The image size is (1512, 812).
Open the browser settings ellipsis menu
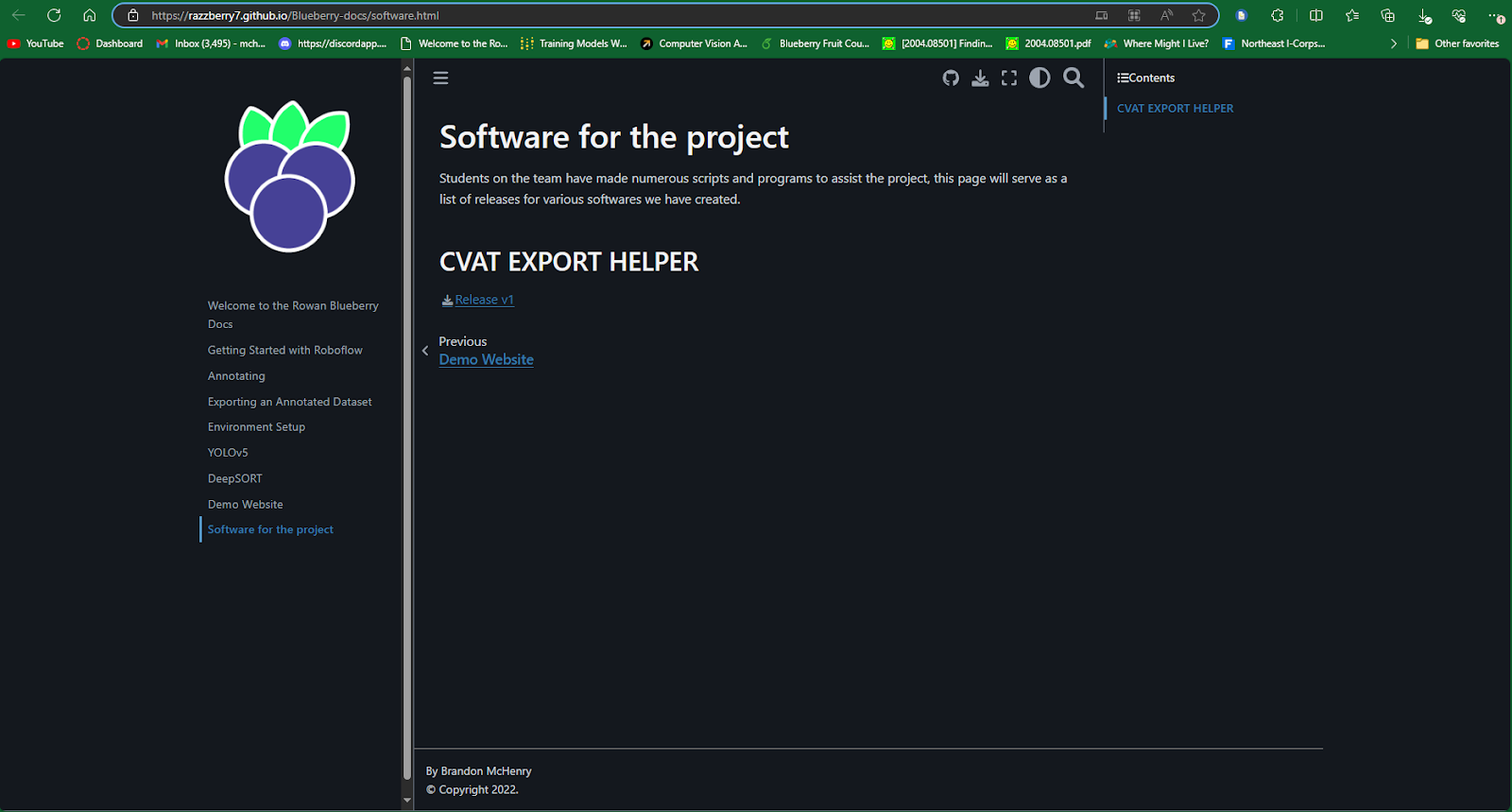(x=1496, y=16)
